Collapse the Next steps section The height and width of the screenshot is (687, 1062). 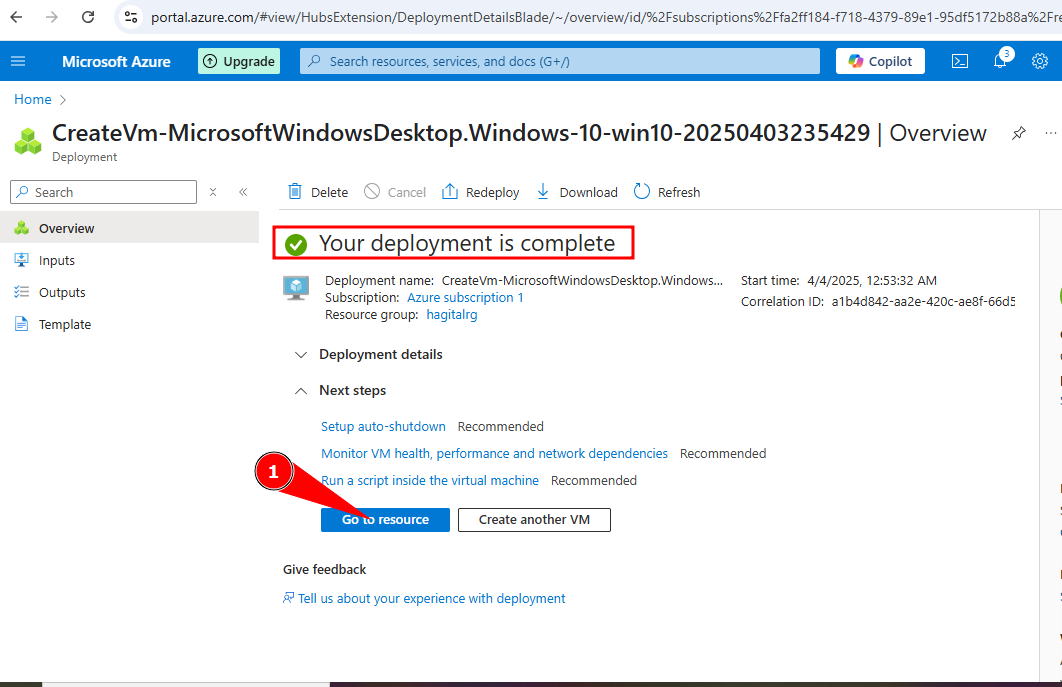pos(340,390)
